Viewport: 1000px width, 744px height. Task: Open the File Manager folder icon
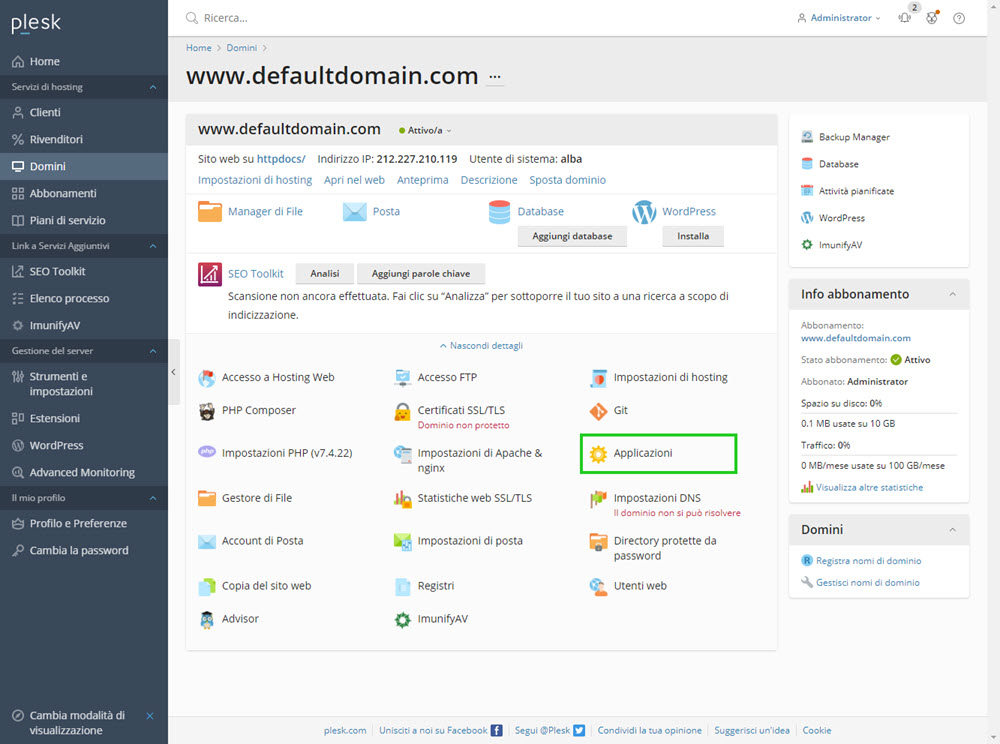tap(210, 211)
